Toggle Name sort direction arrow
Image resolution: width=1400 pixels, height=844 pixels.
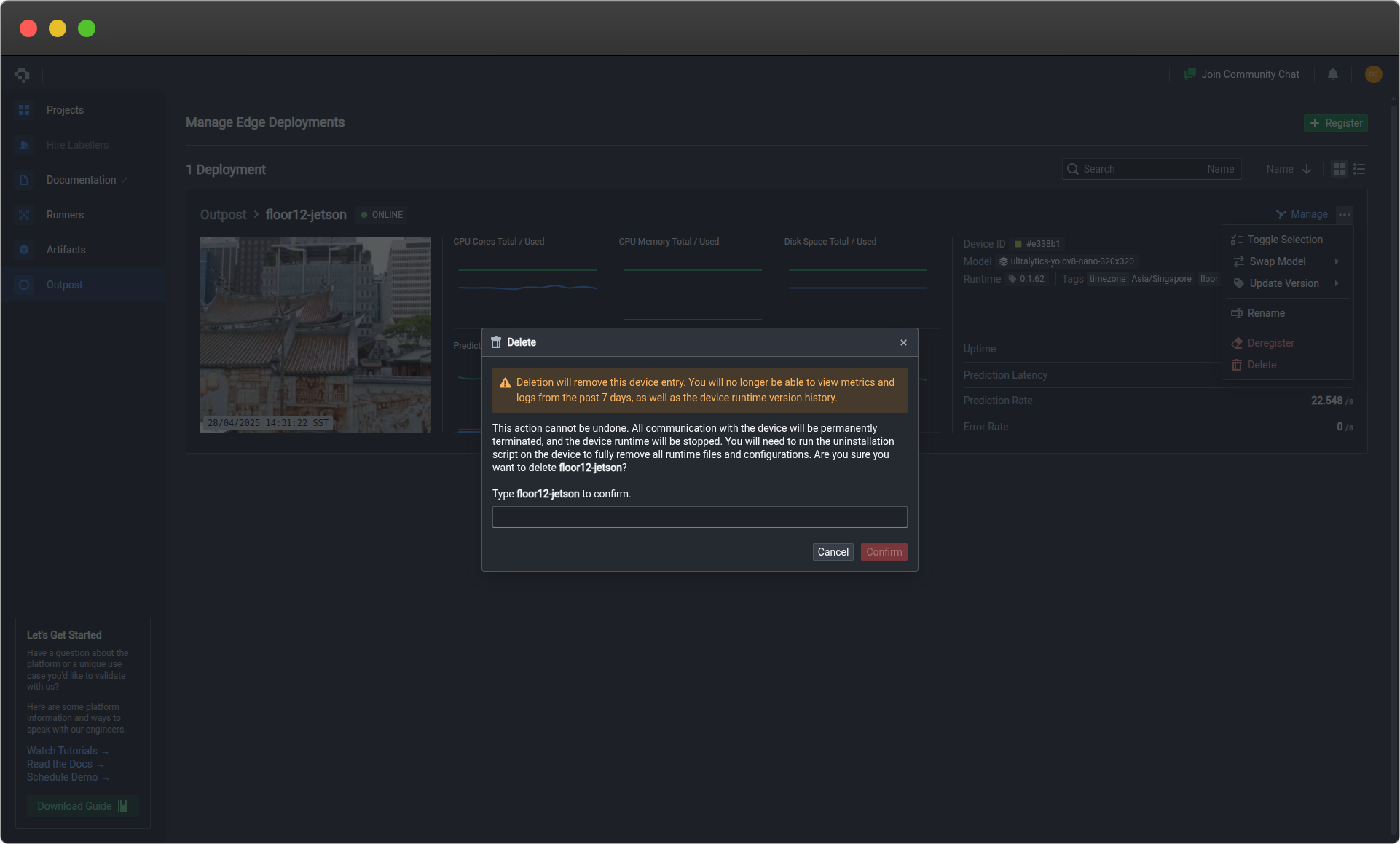click(x=1307, y=169)
